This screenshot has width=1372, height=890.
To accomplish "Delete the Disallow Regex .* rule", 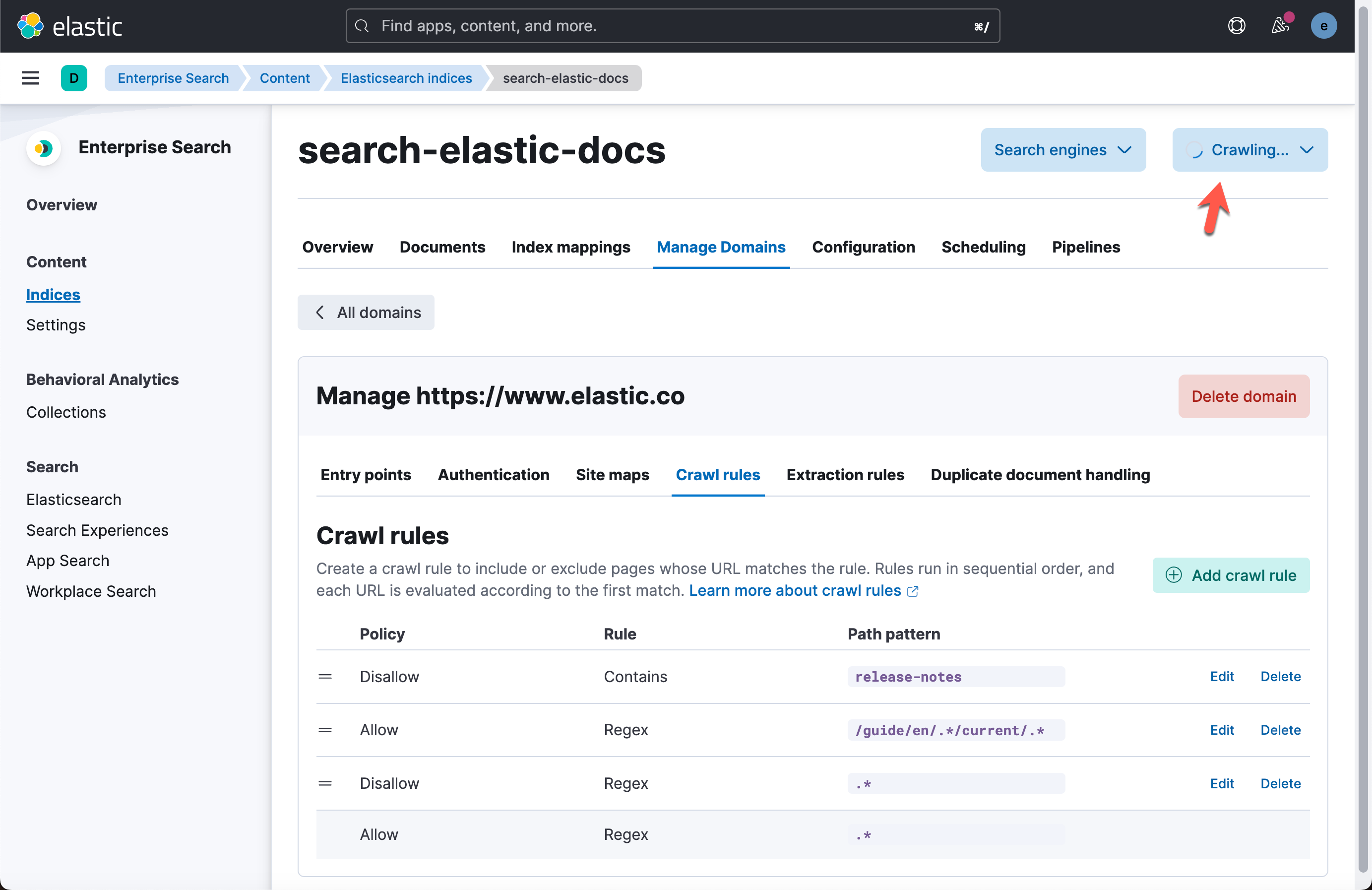I will pyautogui.click(x=1280, y=783).
